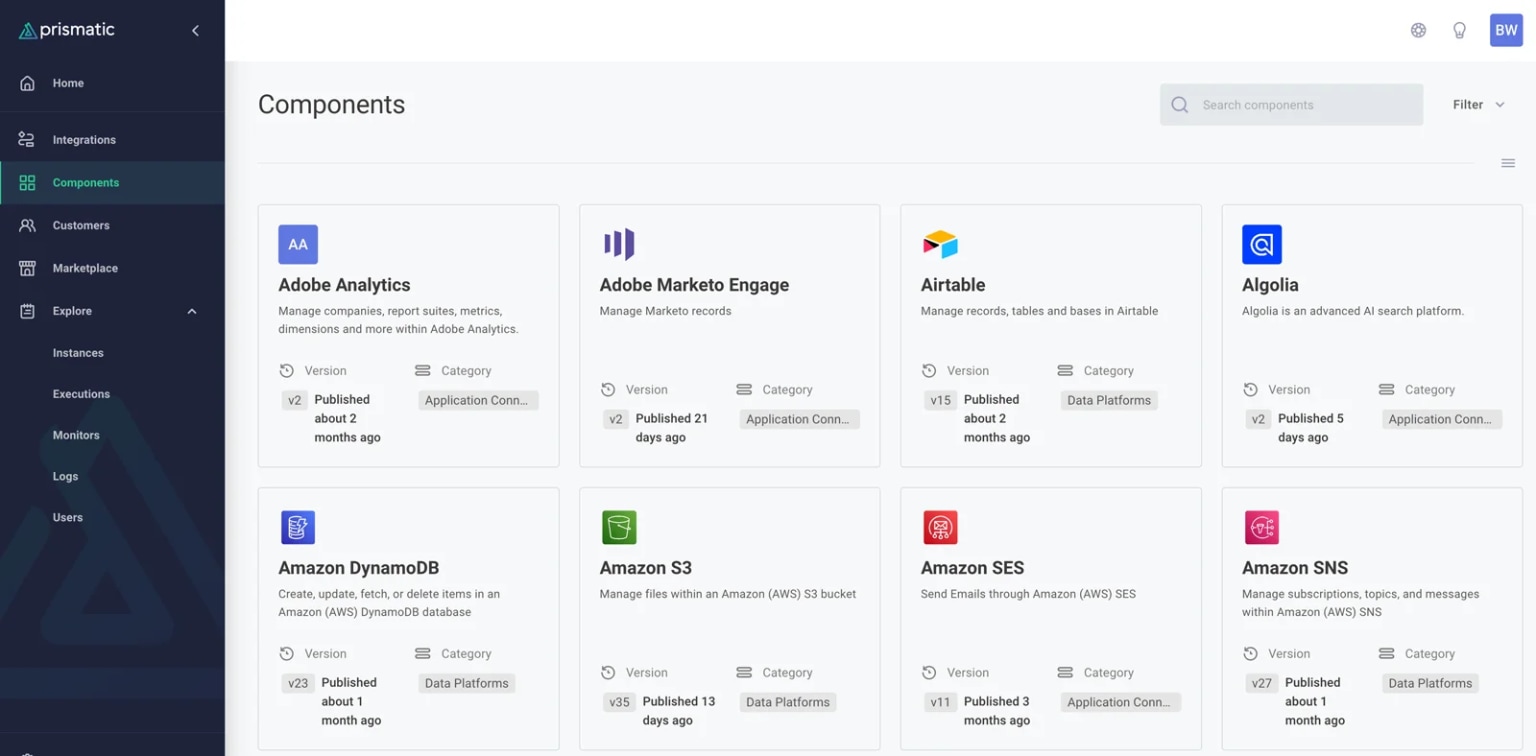Click the Home icon in sidebar
The width and height of the screenshot is (1536, 756).
(27, 83)
